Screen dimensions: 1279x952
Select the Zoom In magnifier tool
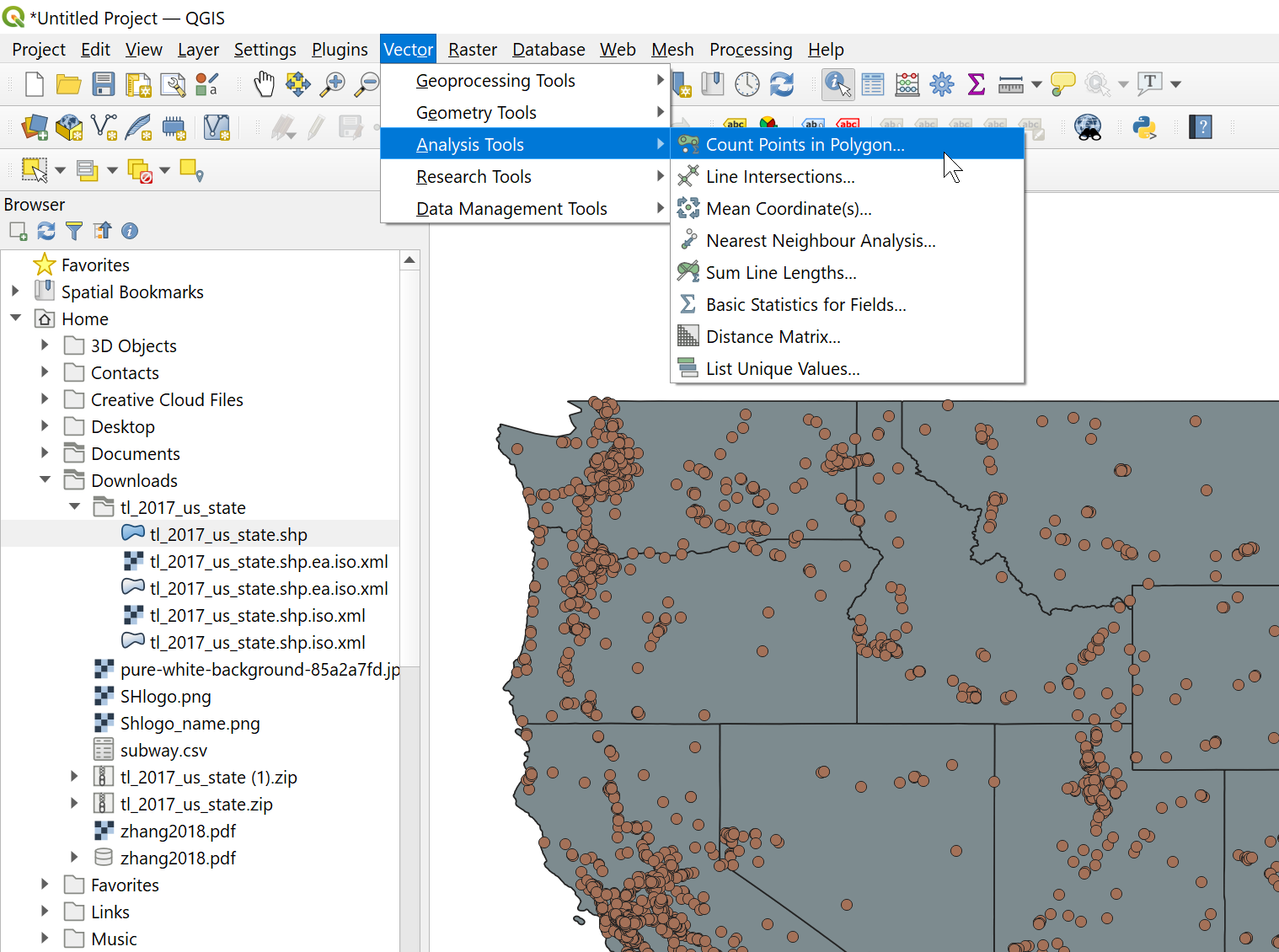tap(333, 83)
